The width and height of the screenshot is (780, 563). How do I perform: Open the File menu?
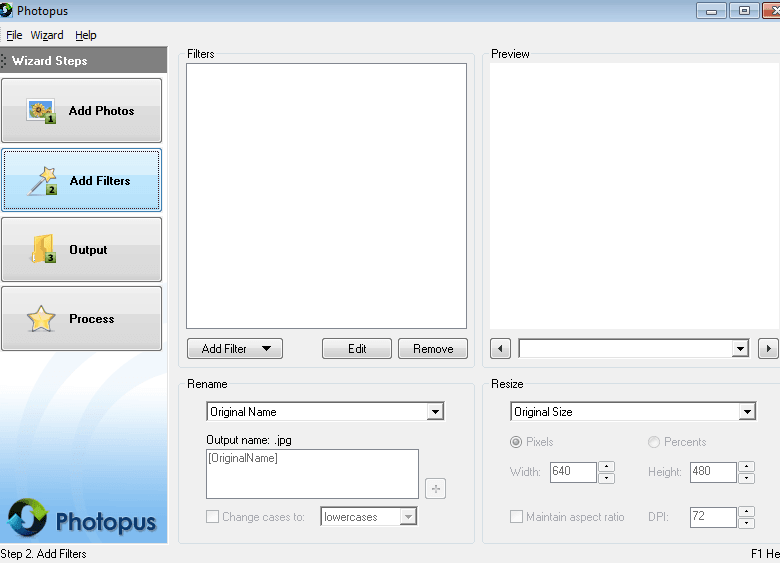tap(14, 35)
